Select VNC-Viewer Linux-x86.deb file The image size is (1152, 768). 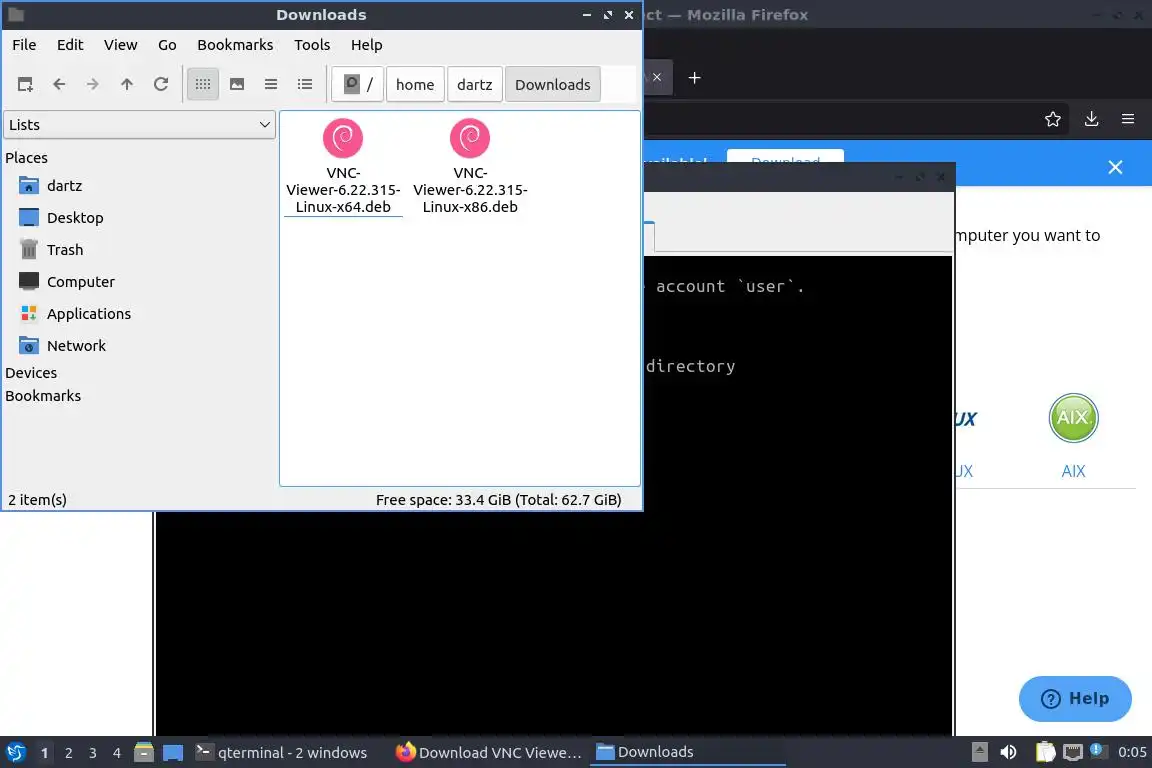click(x=470, y=167)
